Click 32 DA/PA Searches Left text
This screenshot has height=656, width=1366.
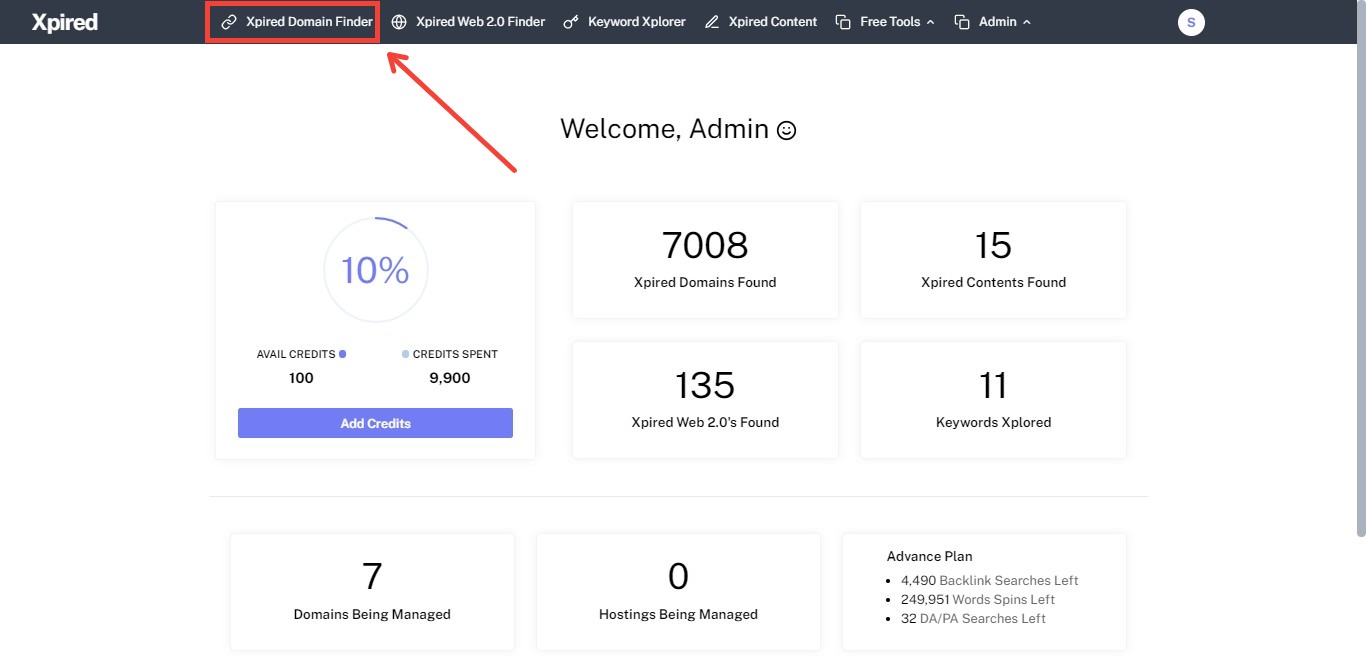click(x=973, y=618)
